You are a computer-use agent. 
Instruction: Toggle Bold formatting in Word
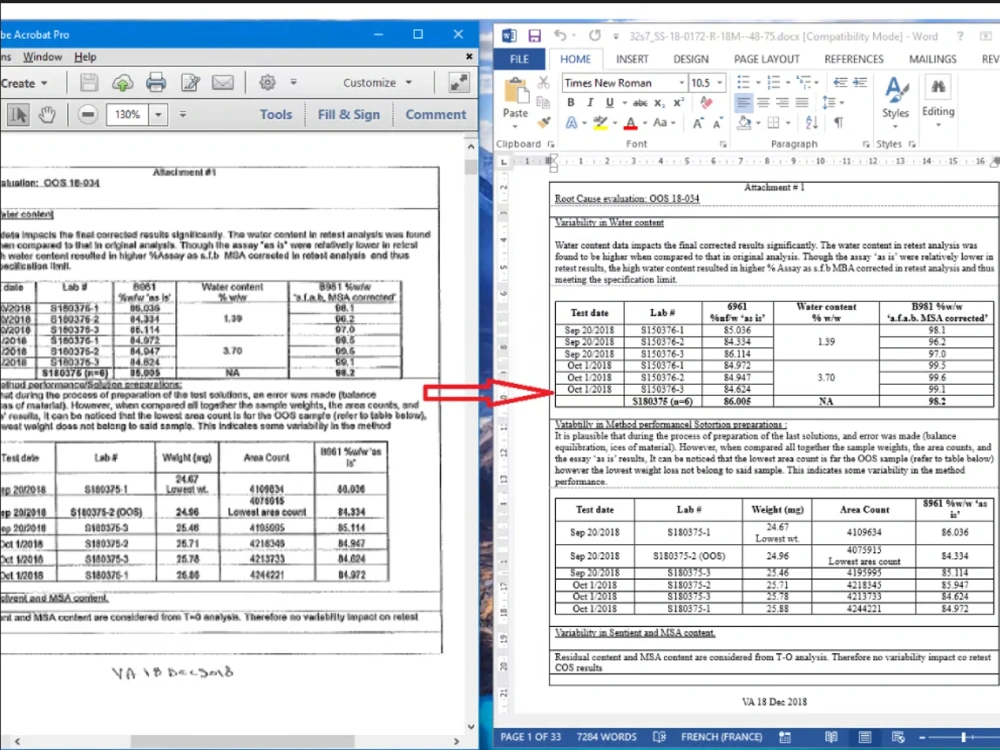pos(571,103)
